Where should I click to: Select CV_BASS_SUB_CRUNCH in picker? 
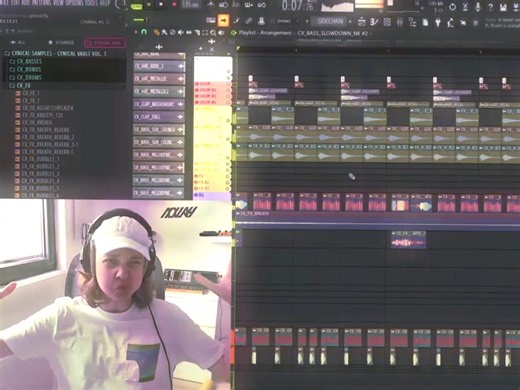click(159, 130)
